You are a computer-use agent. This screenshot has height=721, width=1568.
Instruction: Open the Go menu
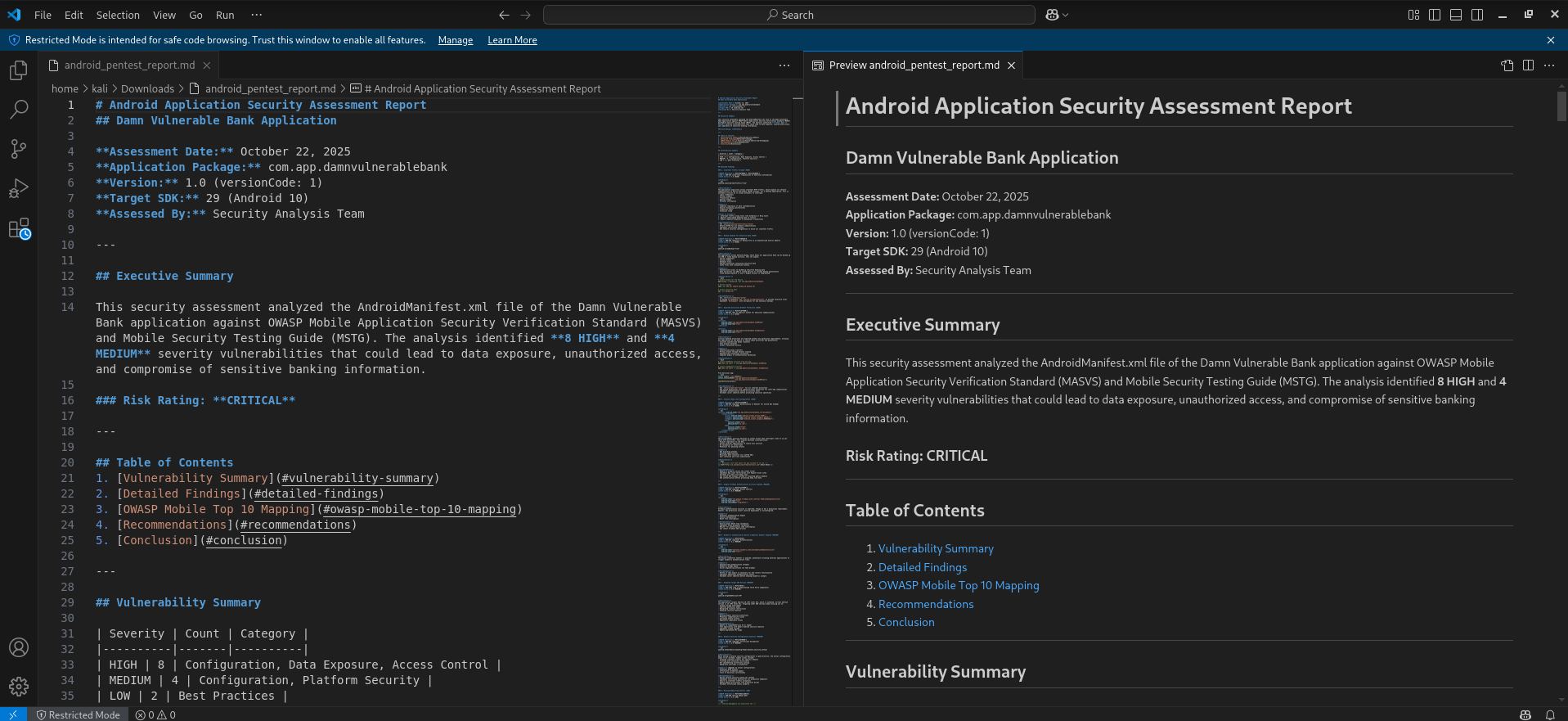click(195, 15)
